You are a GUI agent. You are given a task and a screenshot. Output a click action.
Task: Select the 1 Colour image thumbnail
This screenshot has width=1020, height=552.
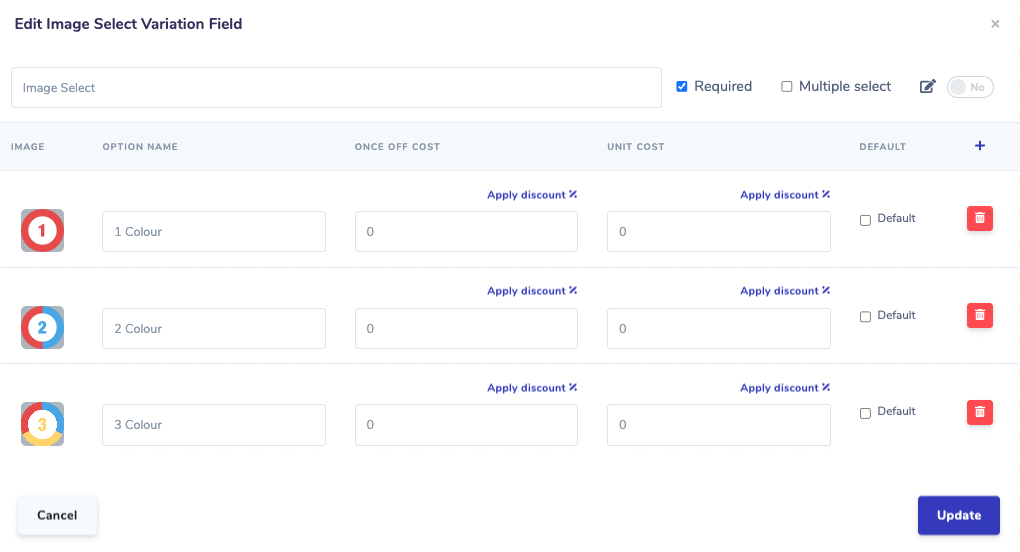click(42, 231)
